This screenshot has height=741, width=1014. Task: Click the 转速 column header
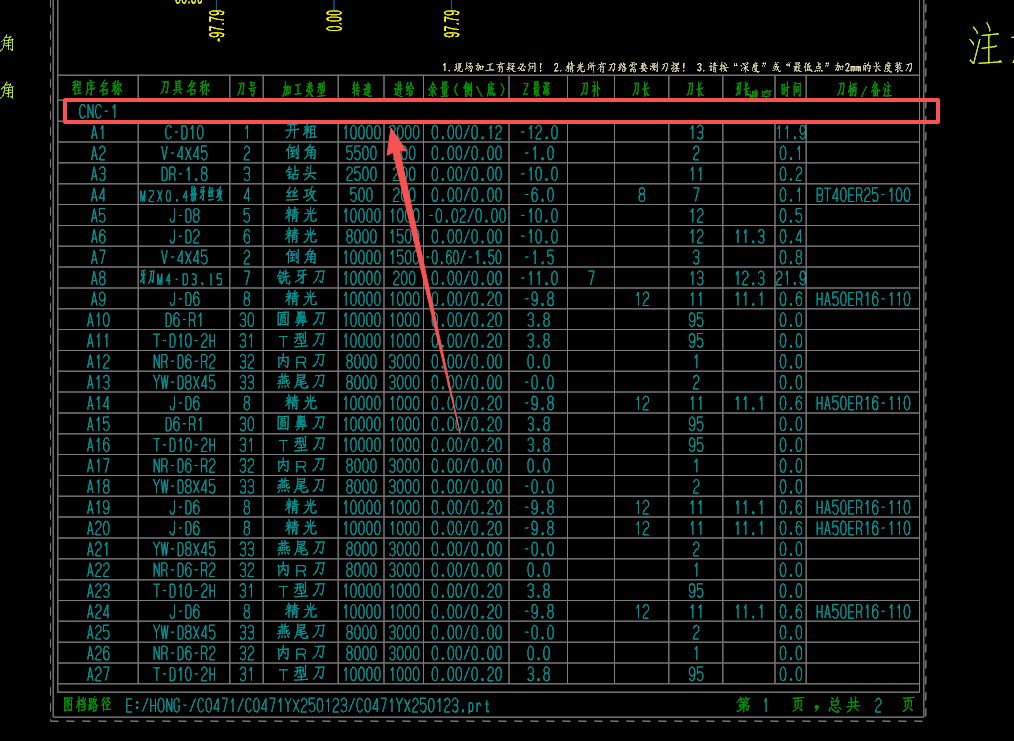[x=361, y=89]
